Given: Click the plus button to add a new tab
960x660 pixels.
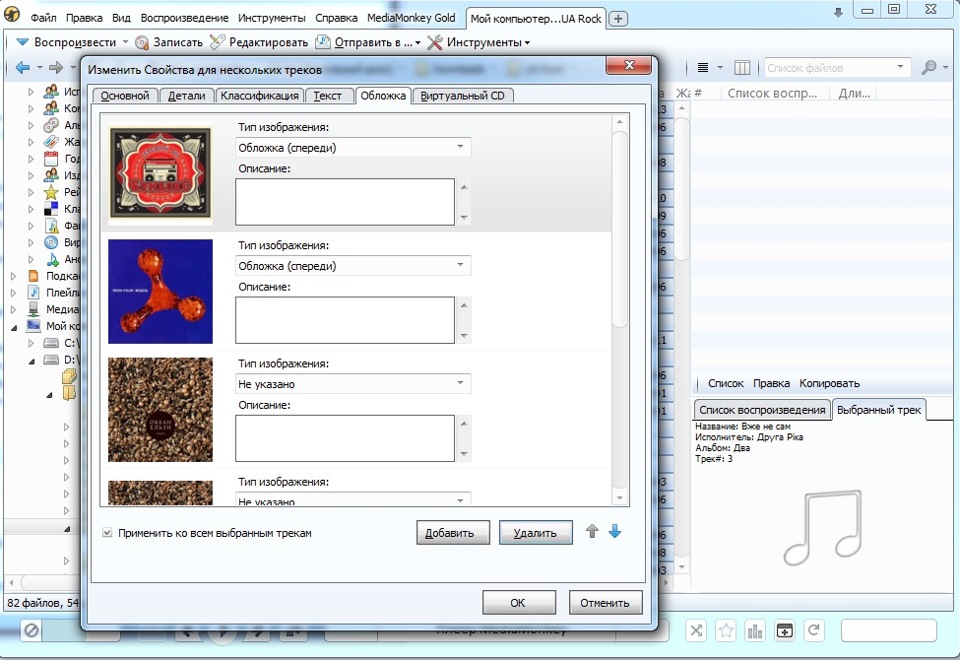Looking at the screenshot, I should [618, 19].
